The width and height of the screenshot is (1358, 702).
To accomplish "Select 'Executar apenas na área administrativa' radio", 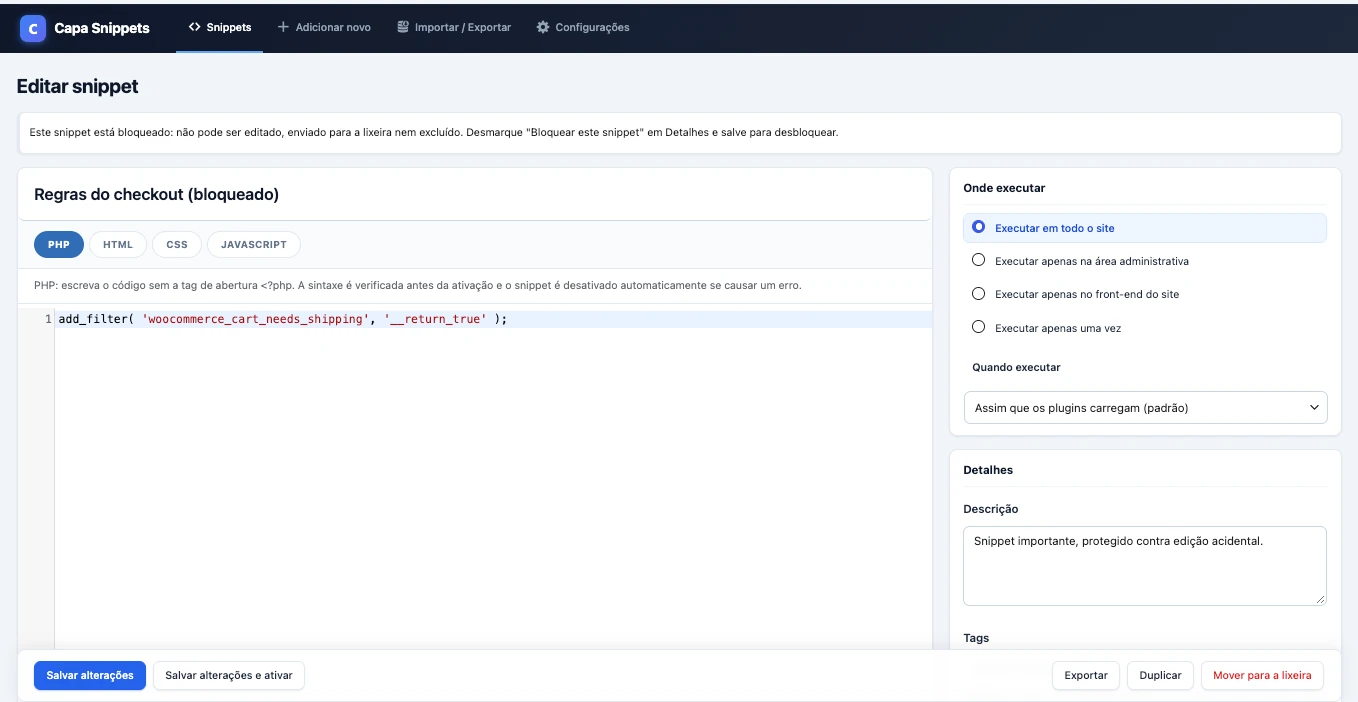I will coord(979,261).
